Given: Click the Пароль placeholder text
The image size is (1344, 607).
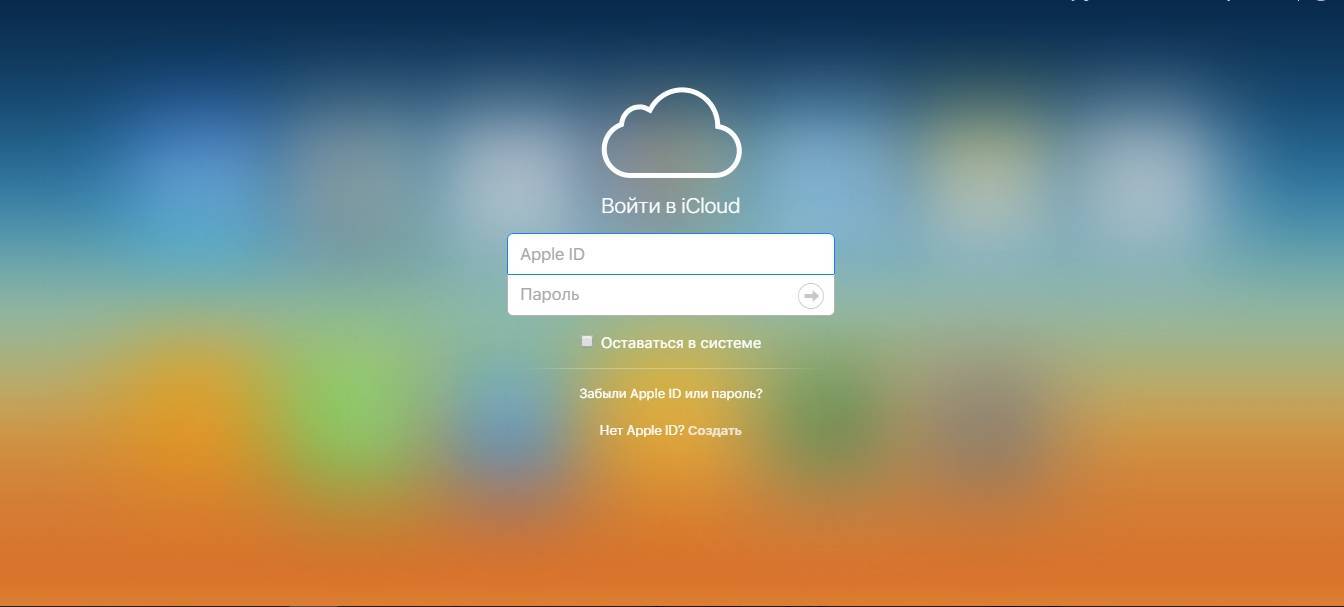Looking at the screenshot, I should click(x=549, y=295).
